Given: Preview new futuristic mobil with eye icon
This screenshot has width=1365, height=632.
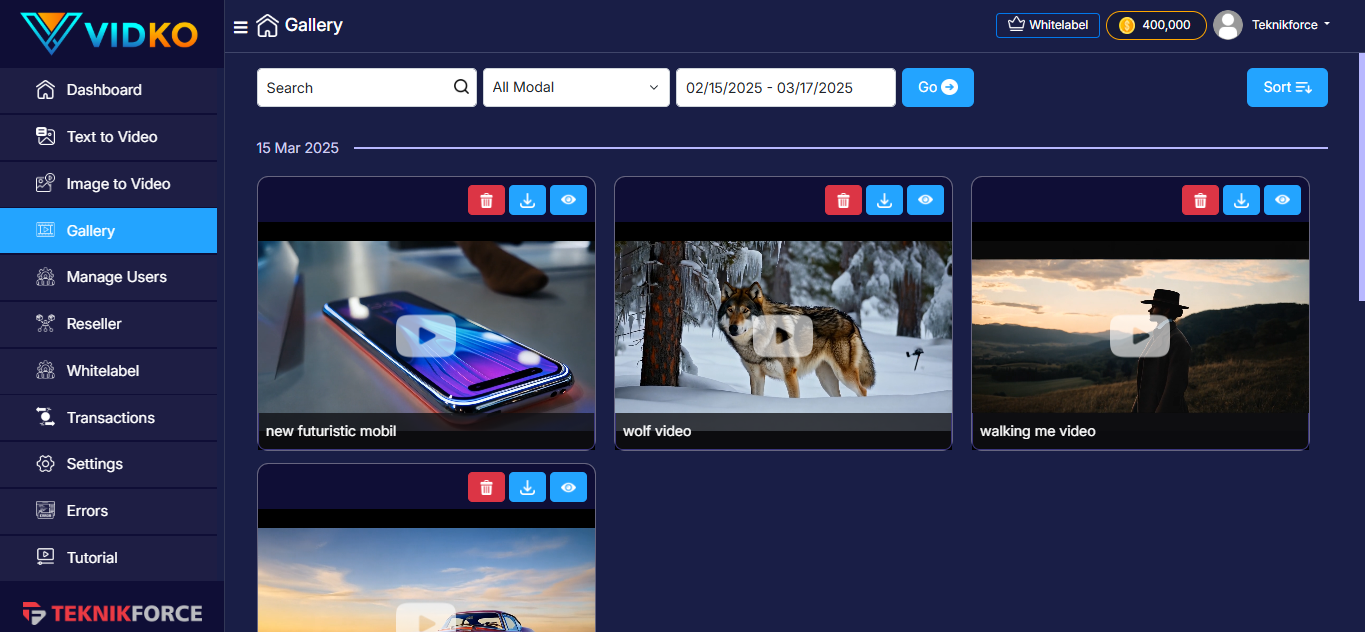Looking at the screenshot, I should tap(568, 201).
